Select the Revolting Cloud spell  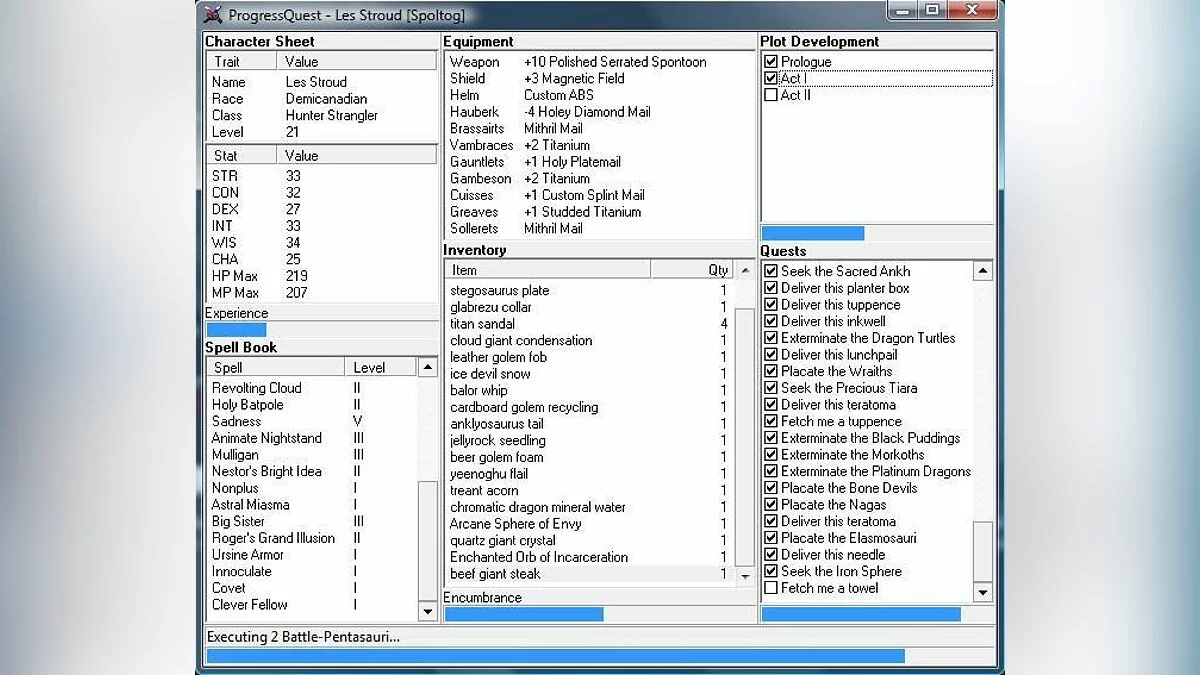256,388
